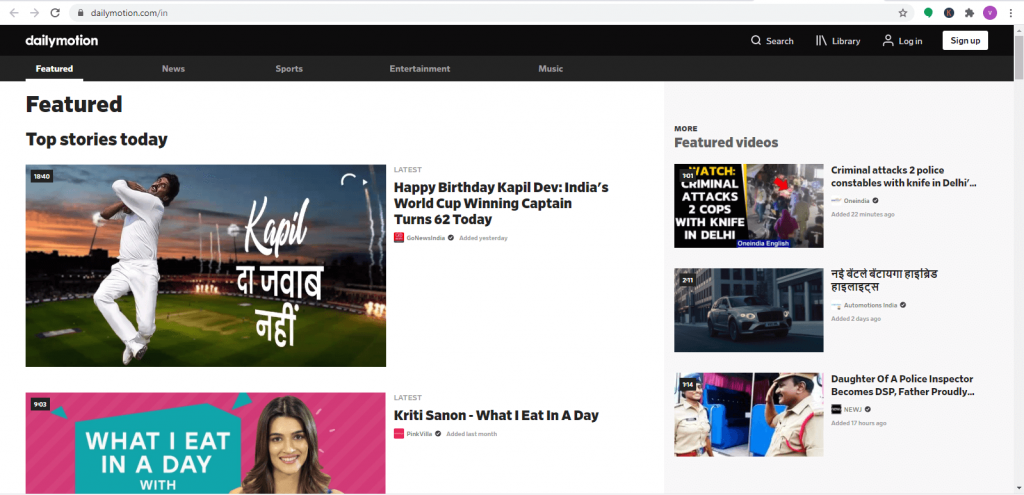The width and height of the screenshot is (1024, 495).
Task: Click the 'Featured videos' sidebar heading
Action: [x=726, y=142]
